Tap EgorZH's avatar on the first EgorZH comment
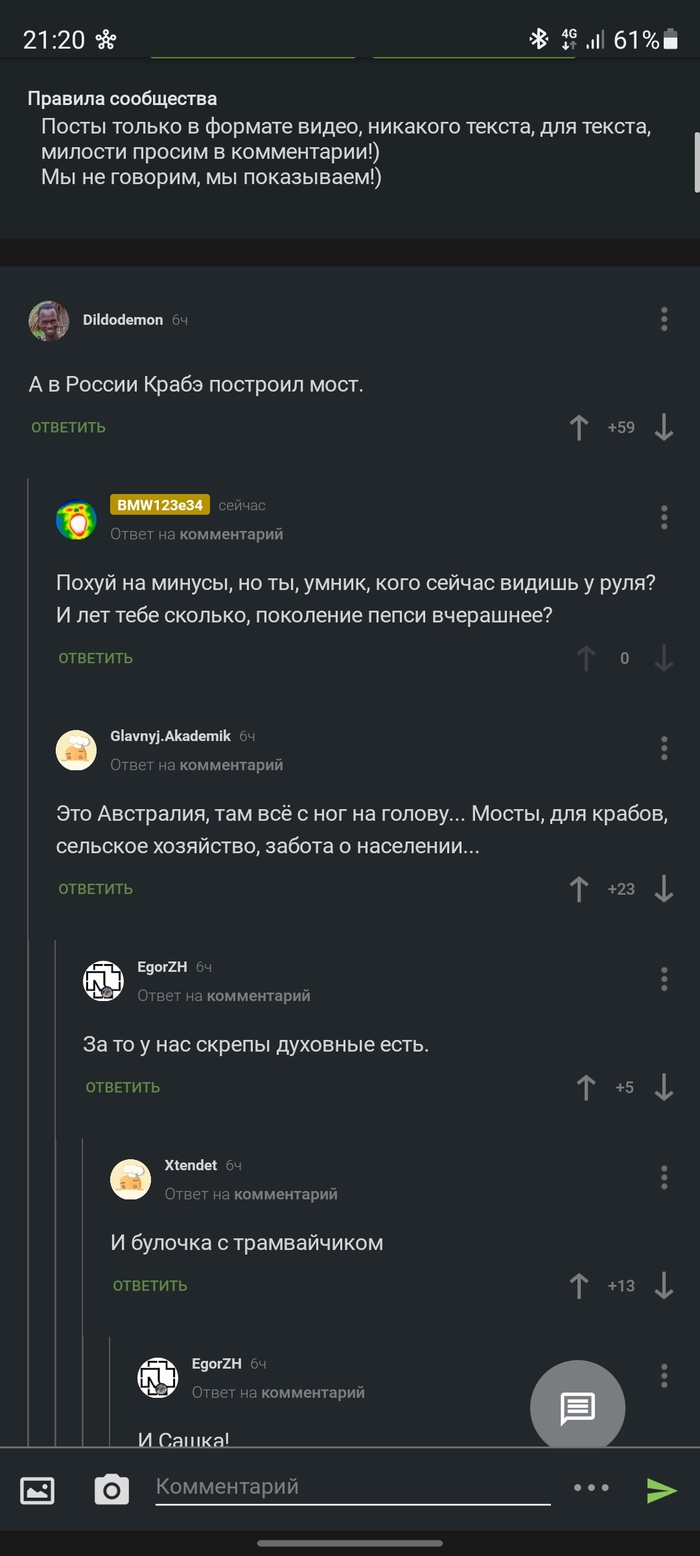Image resolution: width=700 pixels, height=1556 pixels. point(103,981)
